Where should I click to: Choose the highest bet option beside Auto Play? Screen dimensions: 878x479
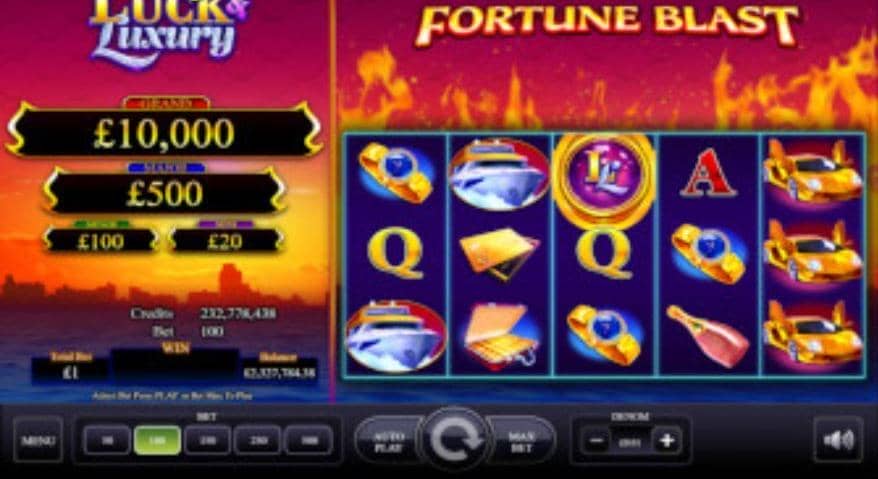(309, 440)
